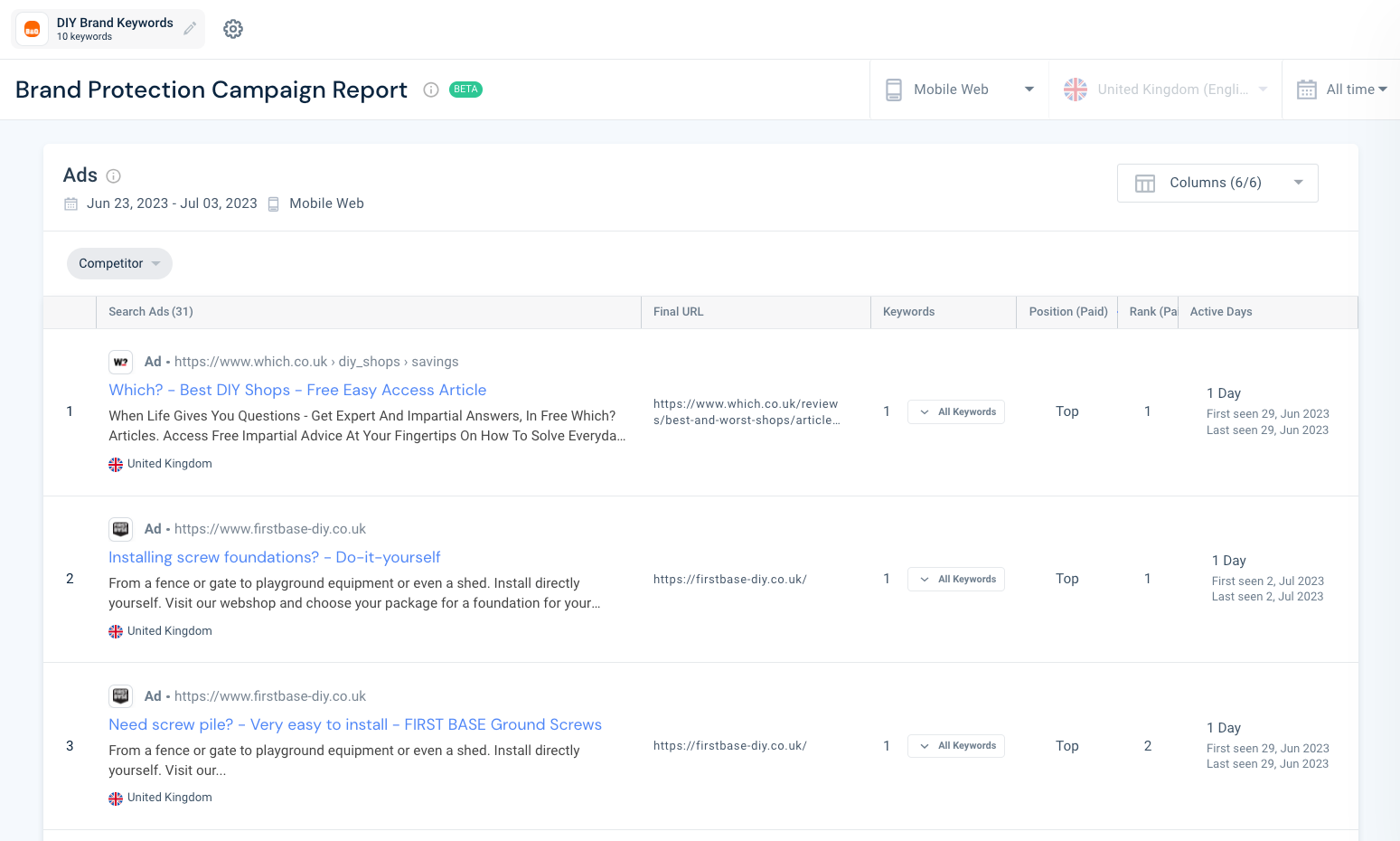Click the B&Q campaign logo icon

pos(33,30)
